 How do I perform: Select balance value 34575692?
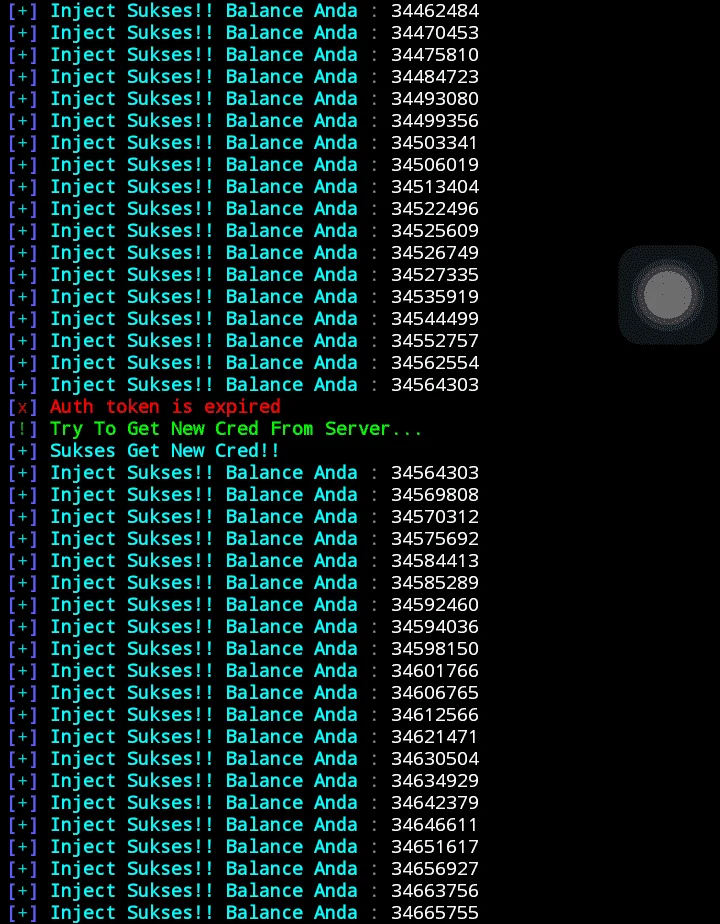click(x=435, y=539)
